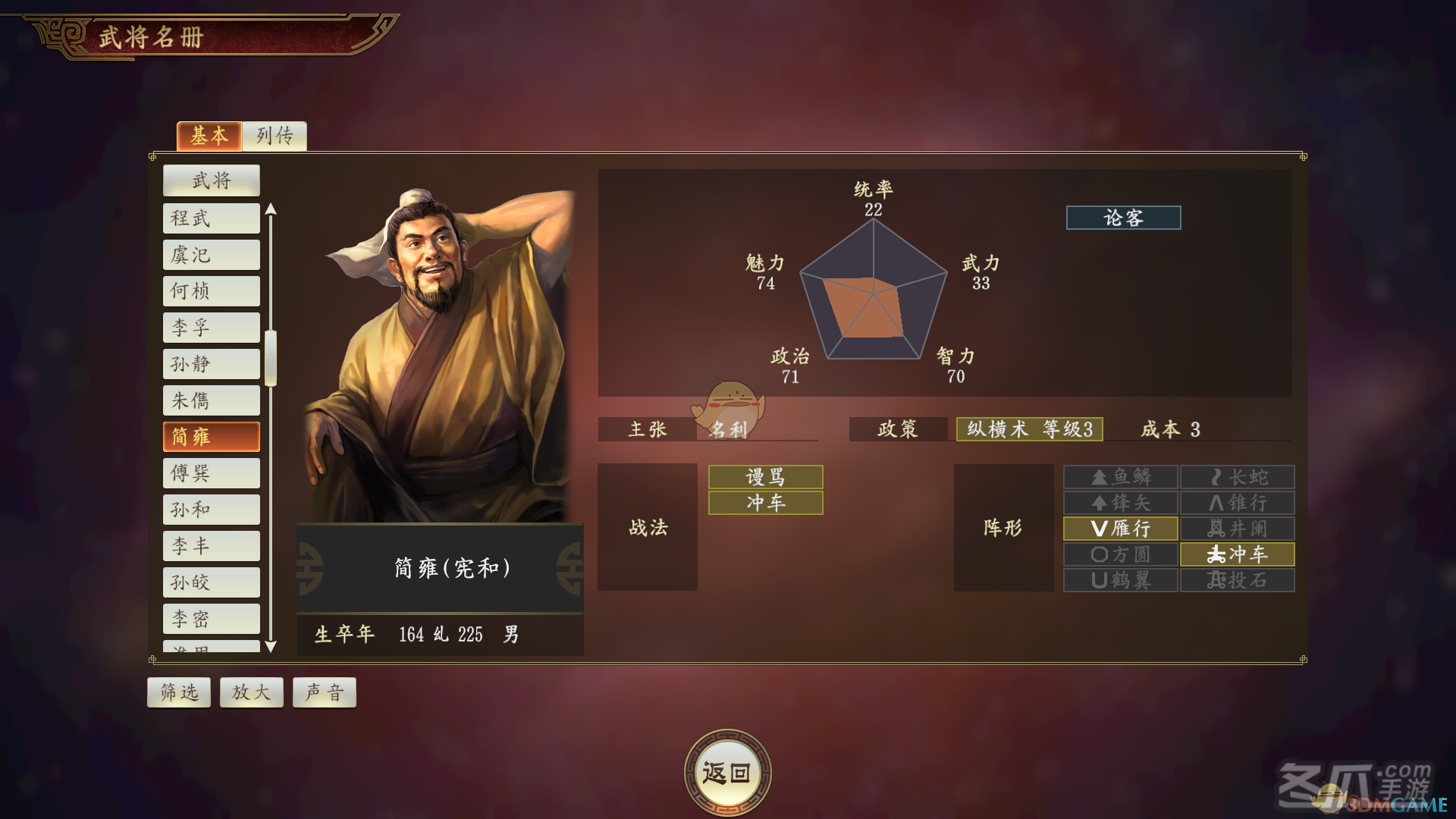Select the 长蛇 formation icon
The image size is (1456, 819).
[x=1237, y=477]
